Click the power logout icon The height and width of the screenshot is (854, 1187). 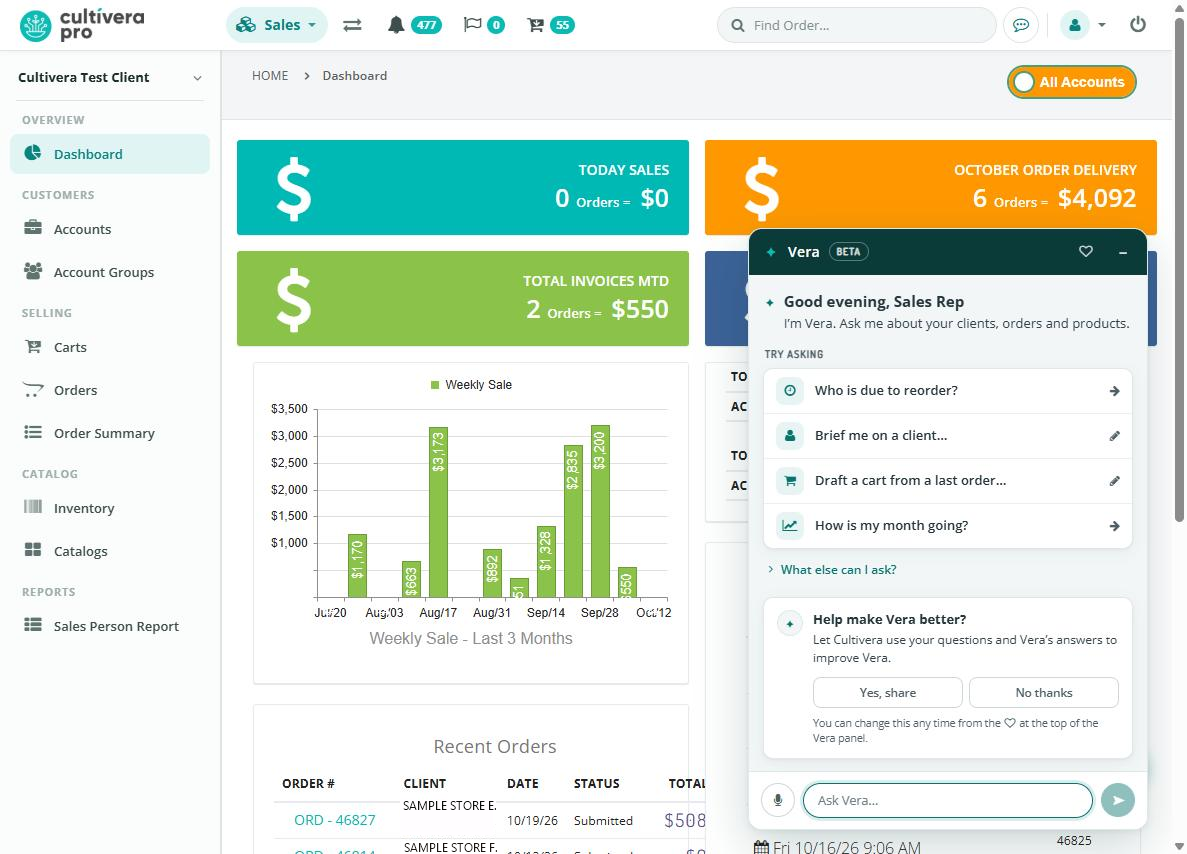1138,24
